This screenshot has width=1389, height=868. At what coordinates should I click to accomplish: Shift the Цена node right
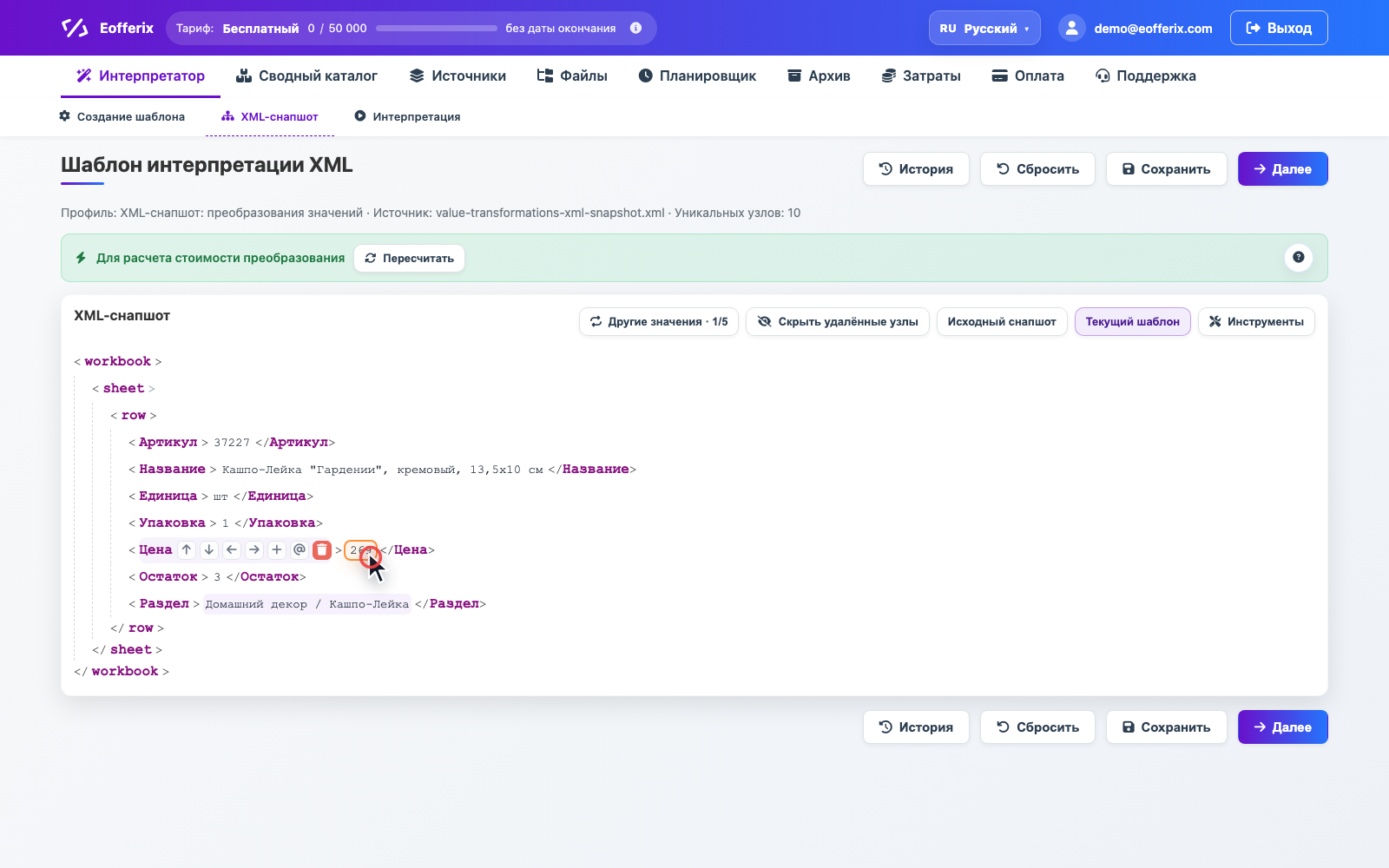254,549
